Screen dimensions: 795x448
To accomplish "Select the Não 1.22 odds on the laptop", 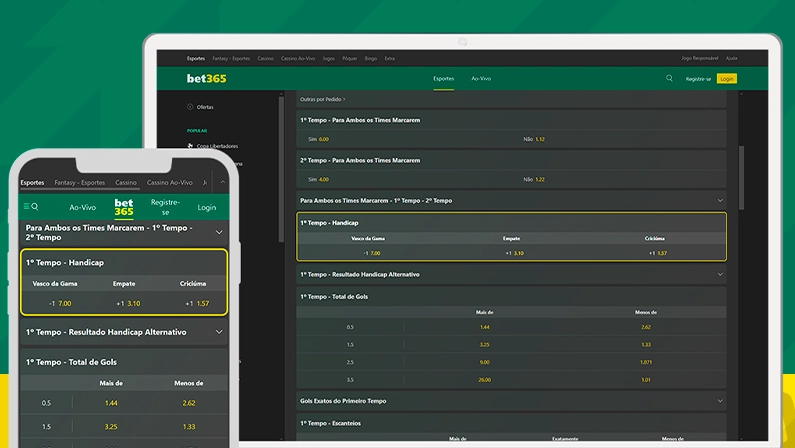I will point(534,179).
